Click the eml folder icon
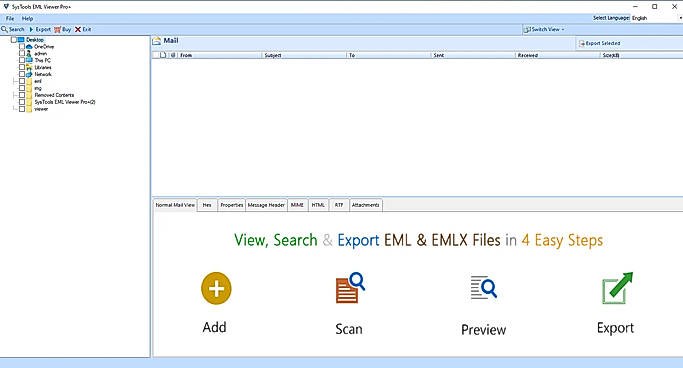 coord(29,81)
